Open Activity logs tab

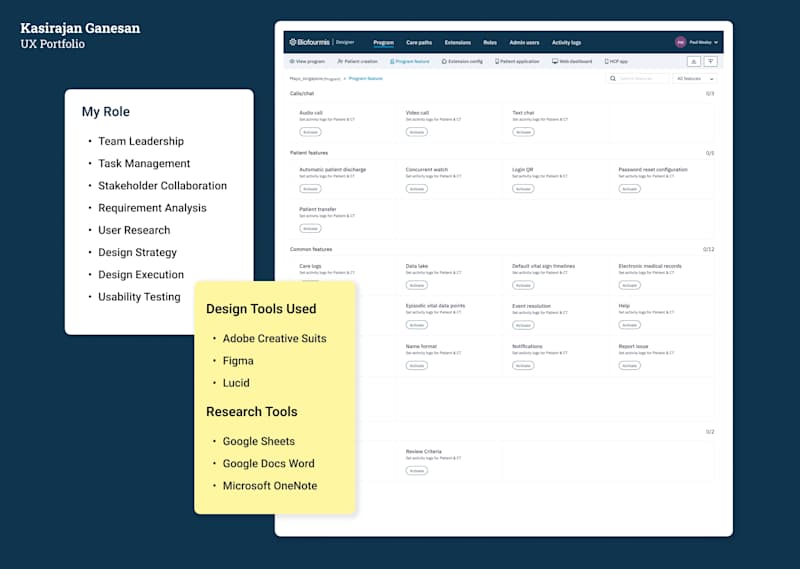click(566, 42)
